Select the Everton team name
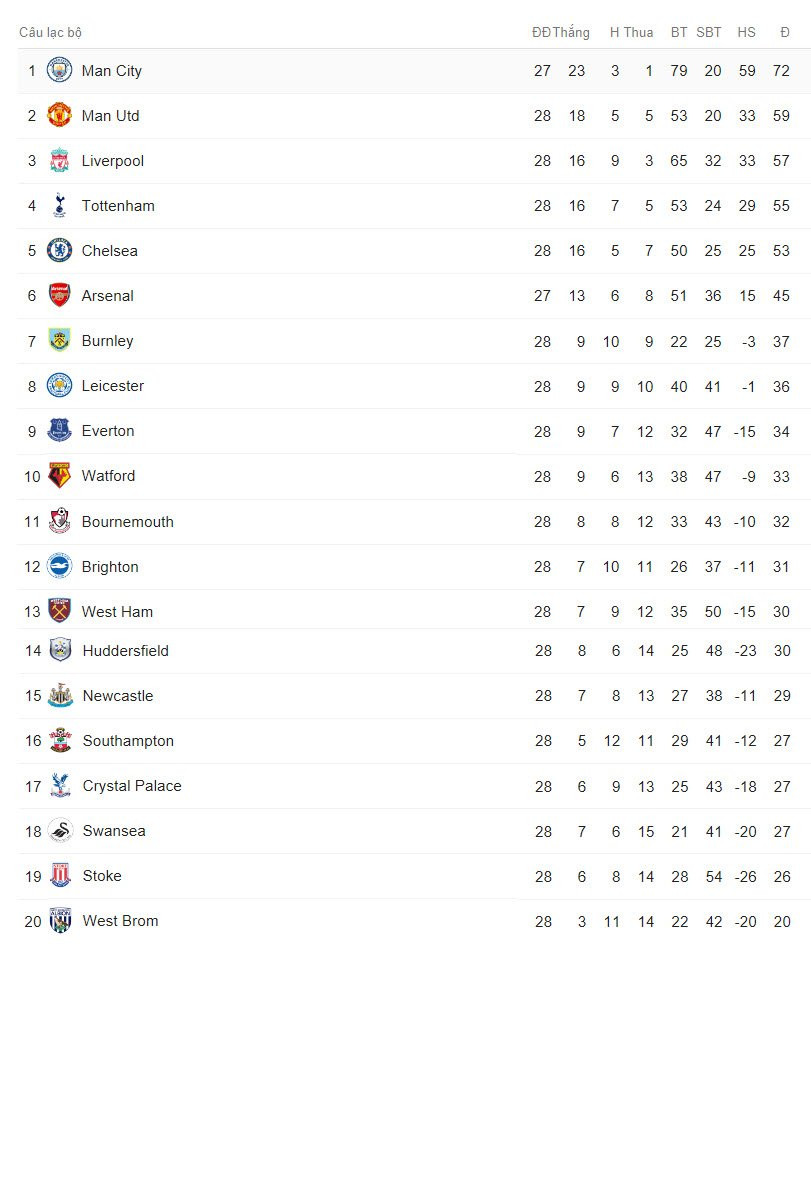This screenshot has width=811, height=1200. pos(108,431)
